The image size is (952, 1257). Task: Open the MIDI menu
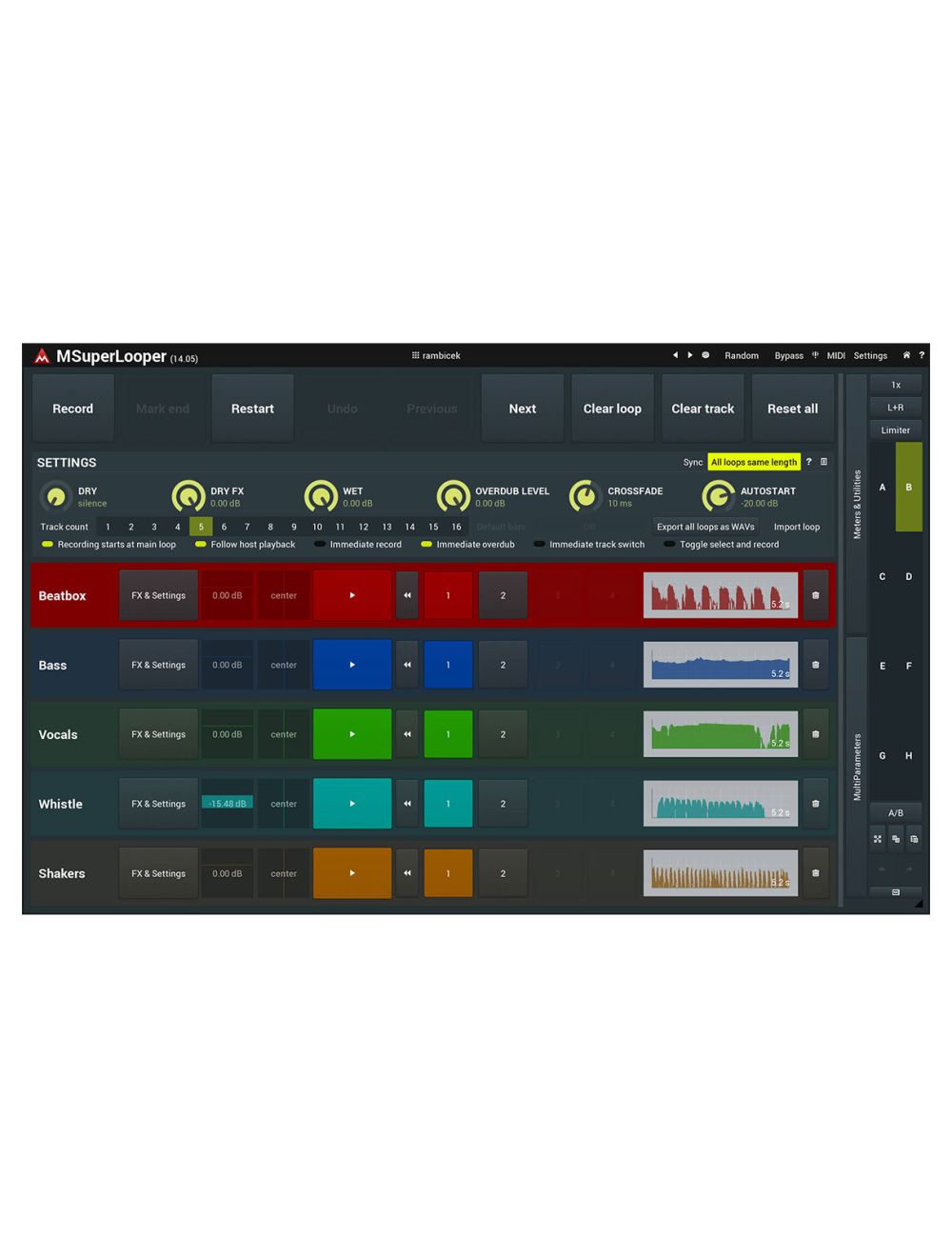[835, 355]
